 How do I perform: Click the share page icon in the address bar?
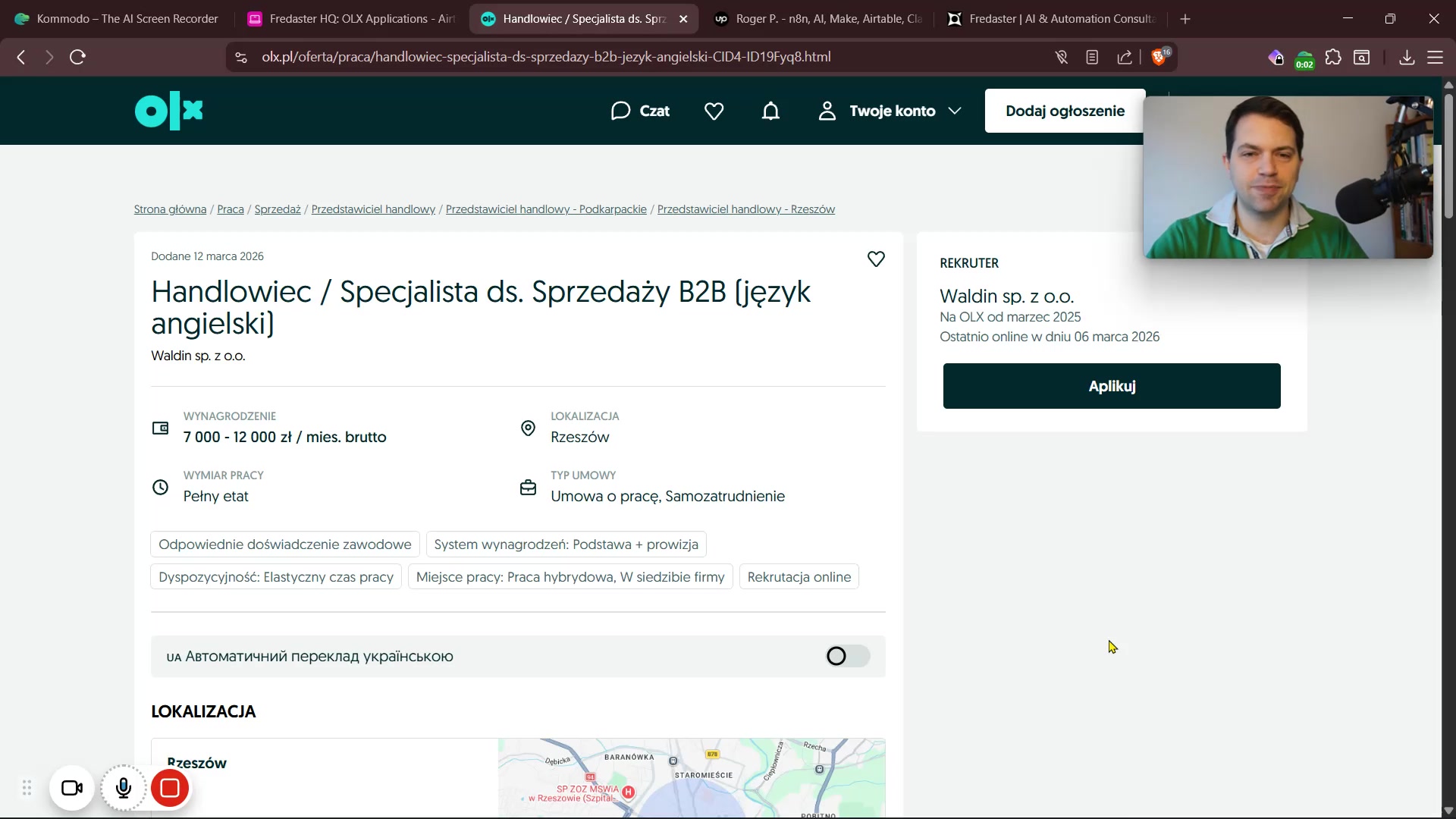[x=1125, y=57]
